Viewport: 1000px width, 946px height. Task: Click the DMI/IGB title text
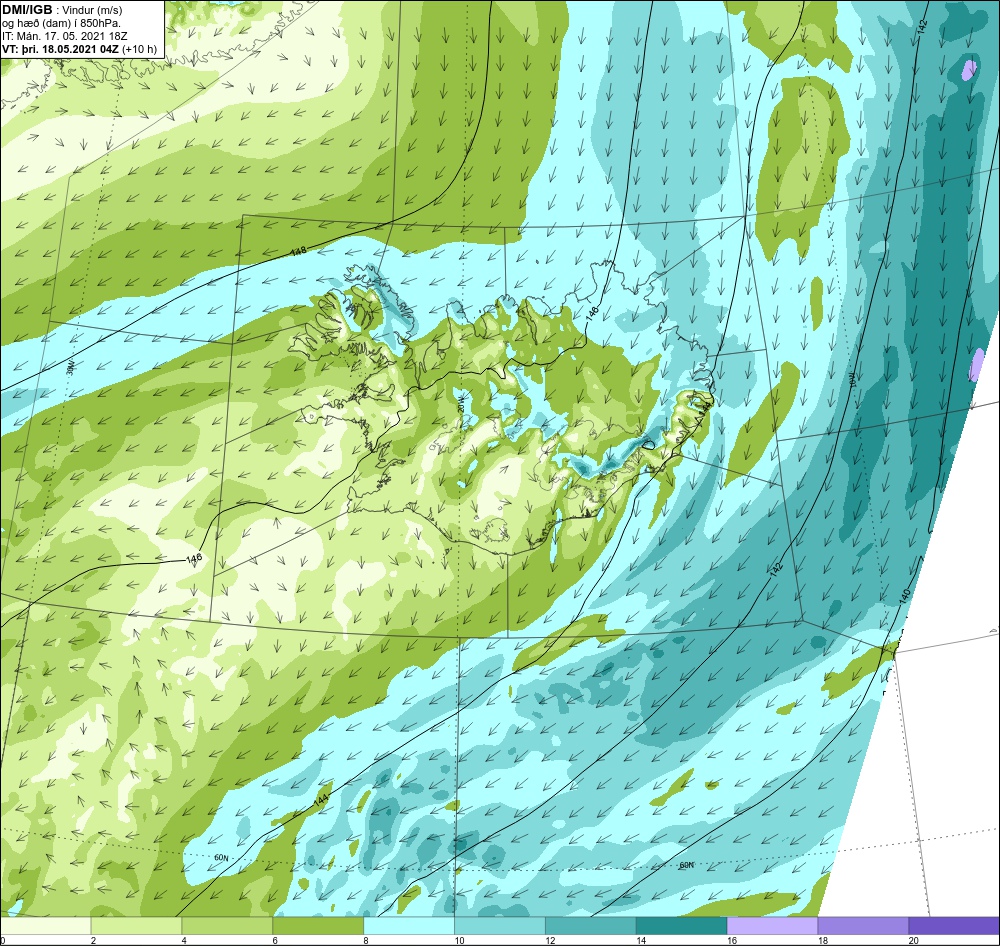coord(27,10)
